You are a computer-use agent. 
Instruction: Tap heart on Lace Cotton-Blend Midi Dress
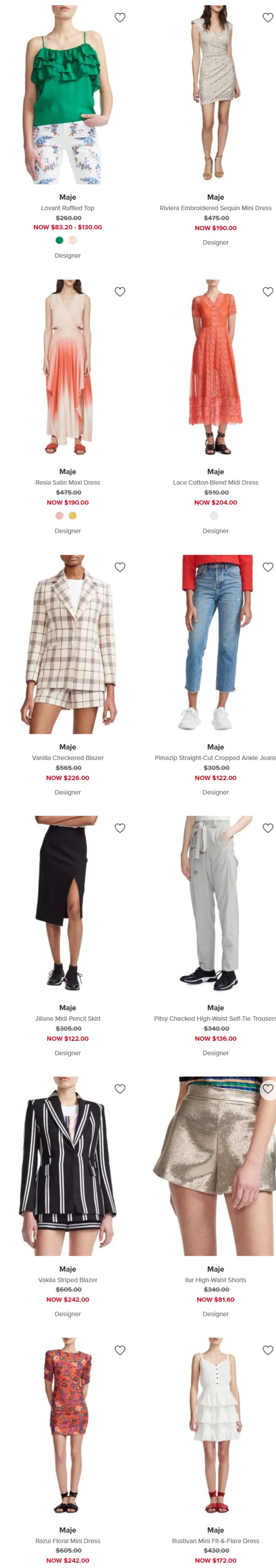[267, 292]
